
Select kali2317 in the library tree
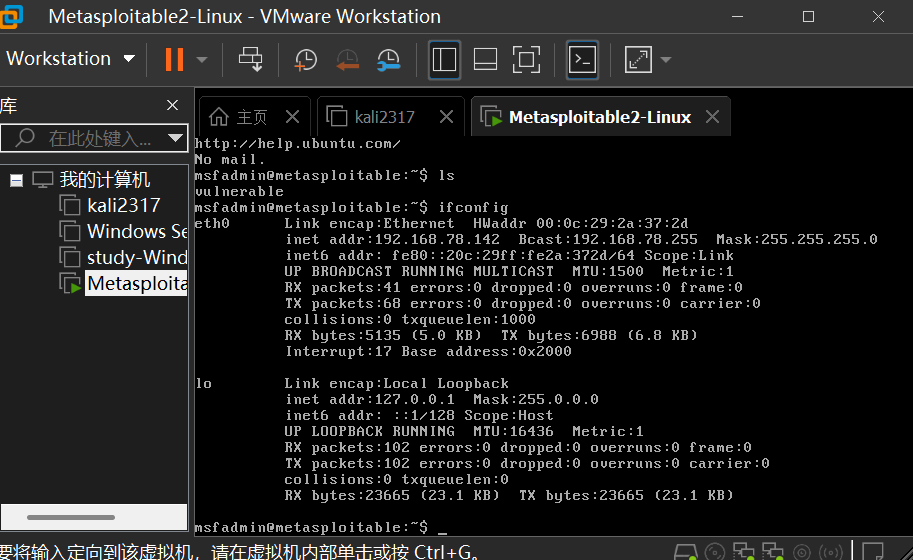(x=123, y=205)
